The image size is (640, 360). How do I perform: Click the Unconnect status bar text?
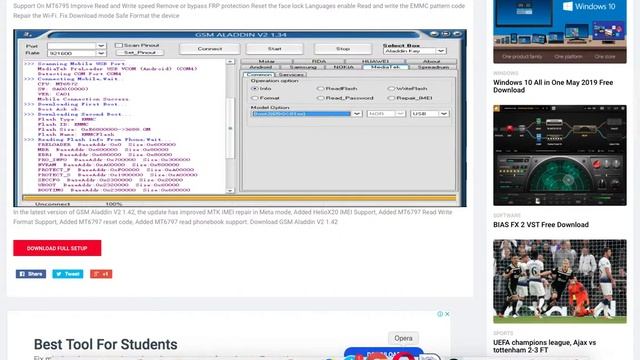[52, 204]
